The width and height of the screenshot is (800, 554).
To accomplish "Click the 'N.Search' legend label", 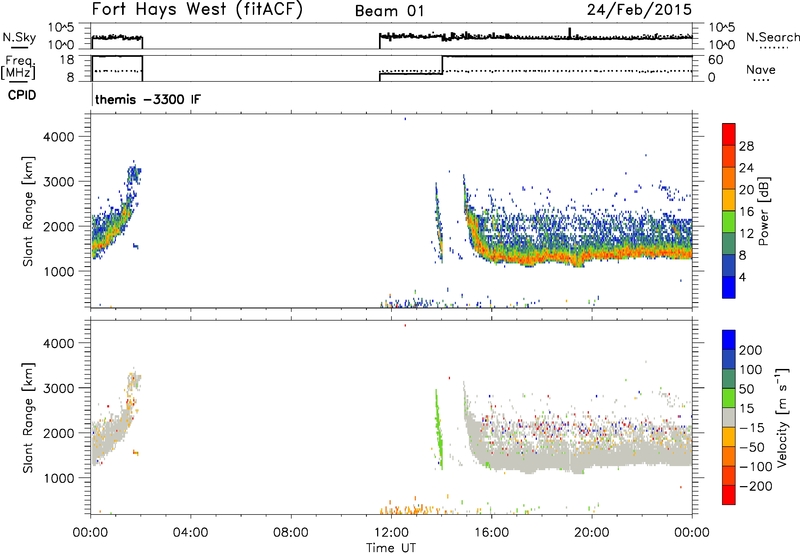I will [773, 37].
